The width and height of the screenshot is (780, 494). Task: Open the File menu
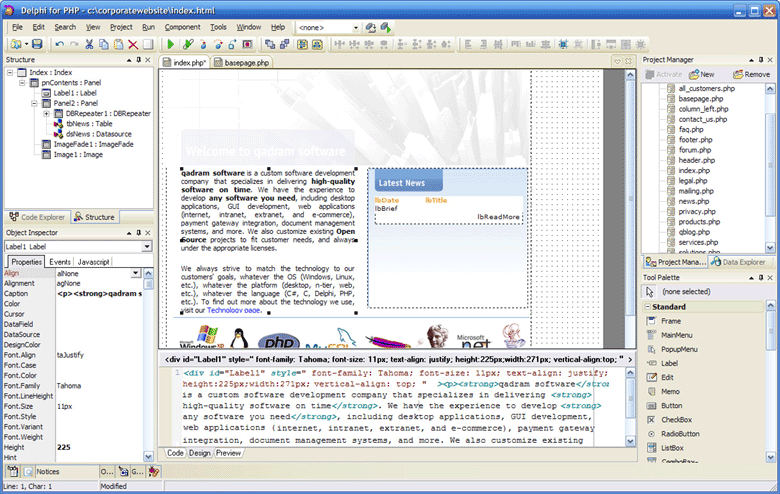click(17, 27)
